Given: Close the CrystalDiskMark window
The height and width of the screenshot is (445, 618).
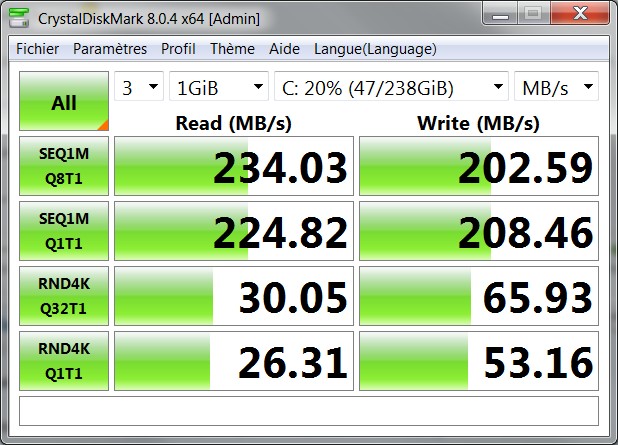Looking at the screenshot, I should [580, 14].
